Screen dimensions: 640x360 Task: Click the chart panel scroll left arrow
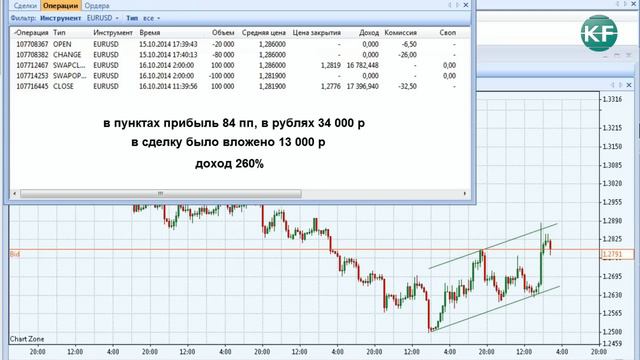tap(613, 85)
